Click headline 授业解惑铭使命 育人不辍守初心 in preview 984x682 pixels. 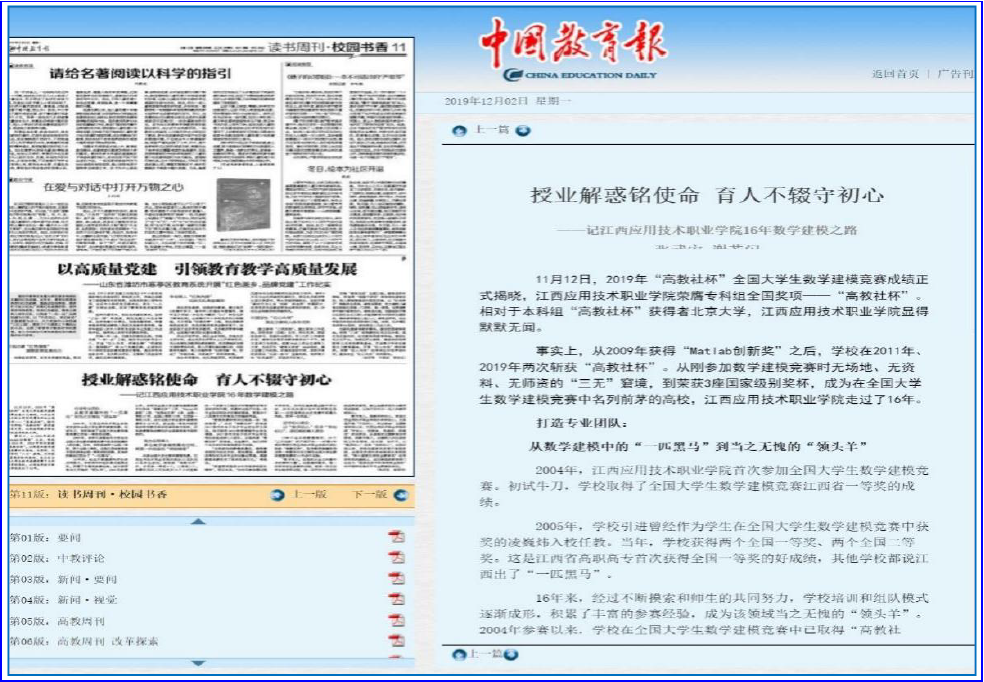pyautogui.click(x=206, y=380)
